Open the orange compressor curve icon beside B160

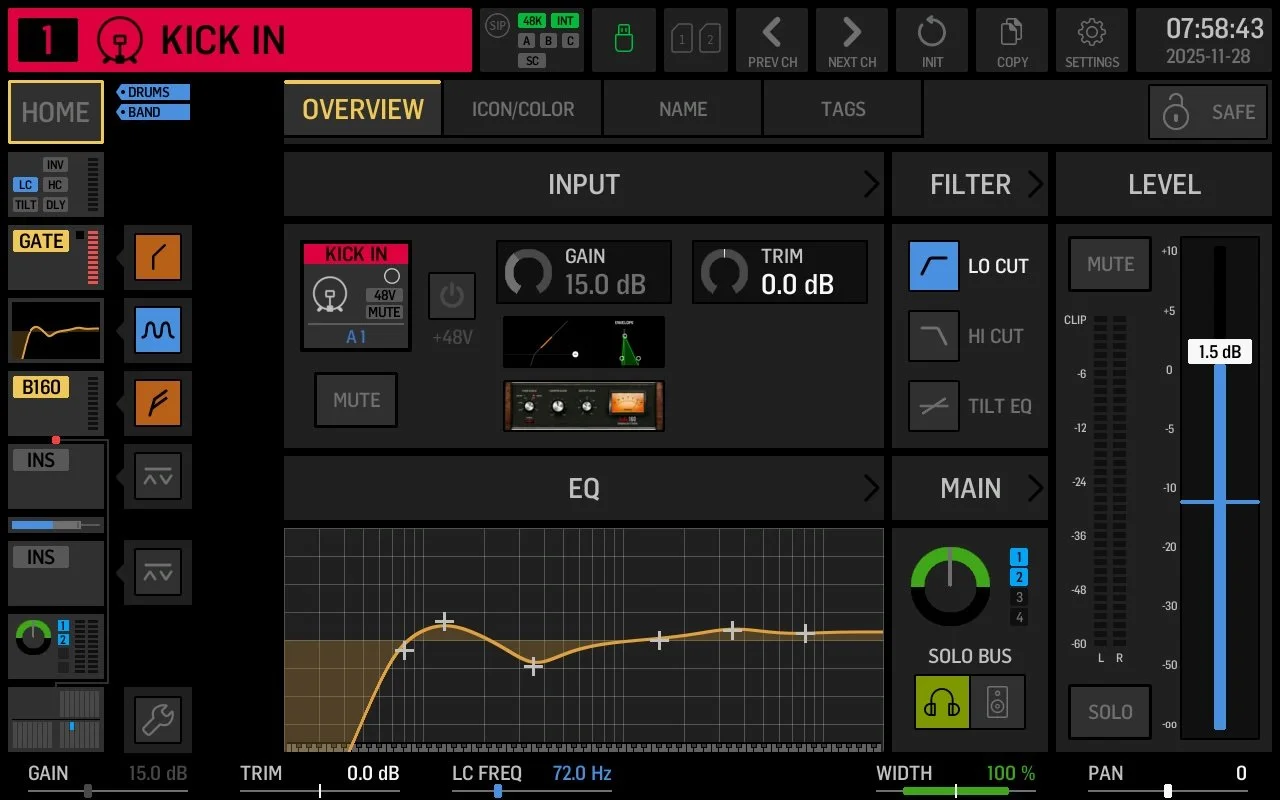tap(158, 403)
